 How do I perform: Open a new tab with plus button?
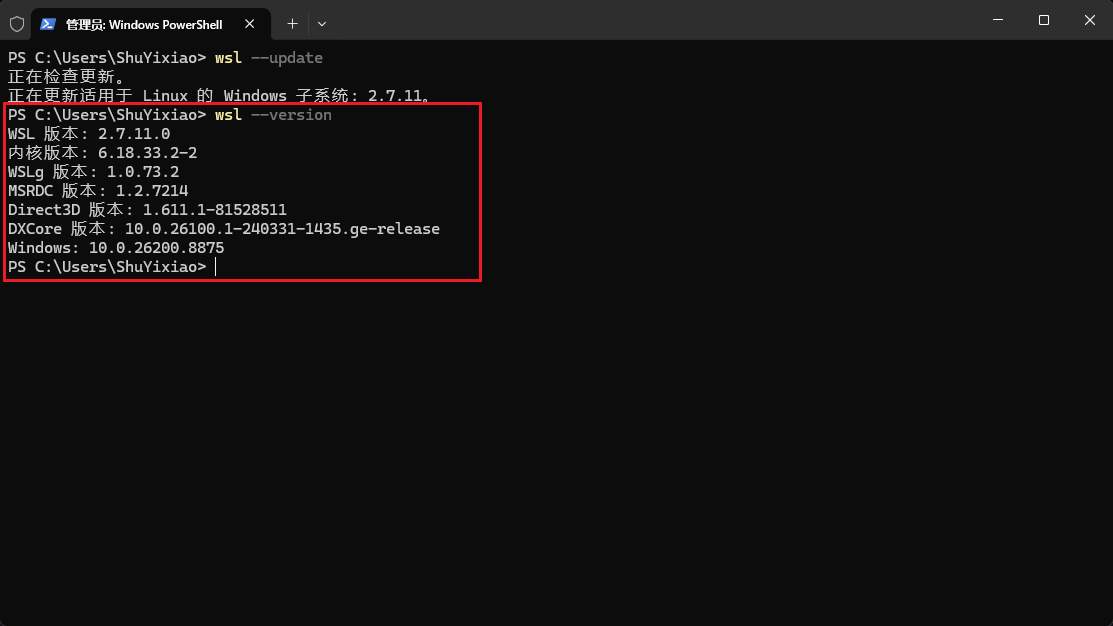point(292,24)
